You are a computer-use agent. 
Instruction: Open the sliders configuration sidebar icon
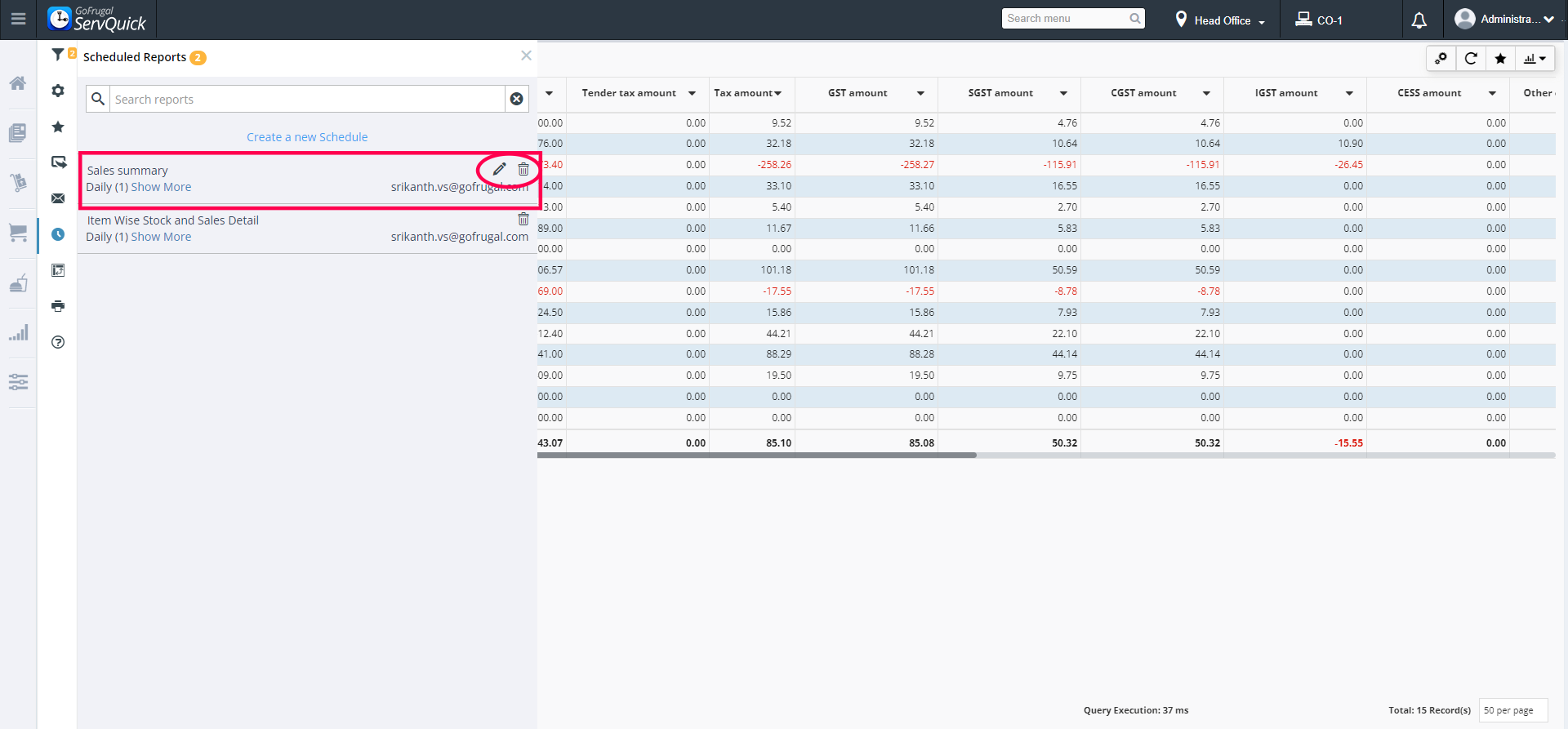[x=18, y=382]
